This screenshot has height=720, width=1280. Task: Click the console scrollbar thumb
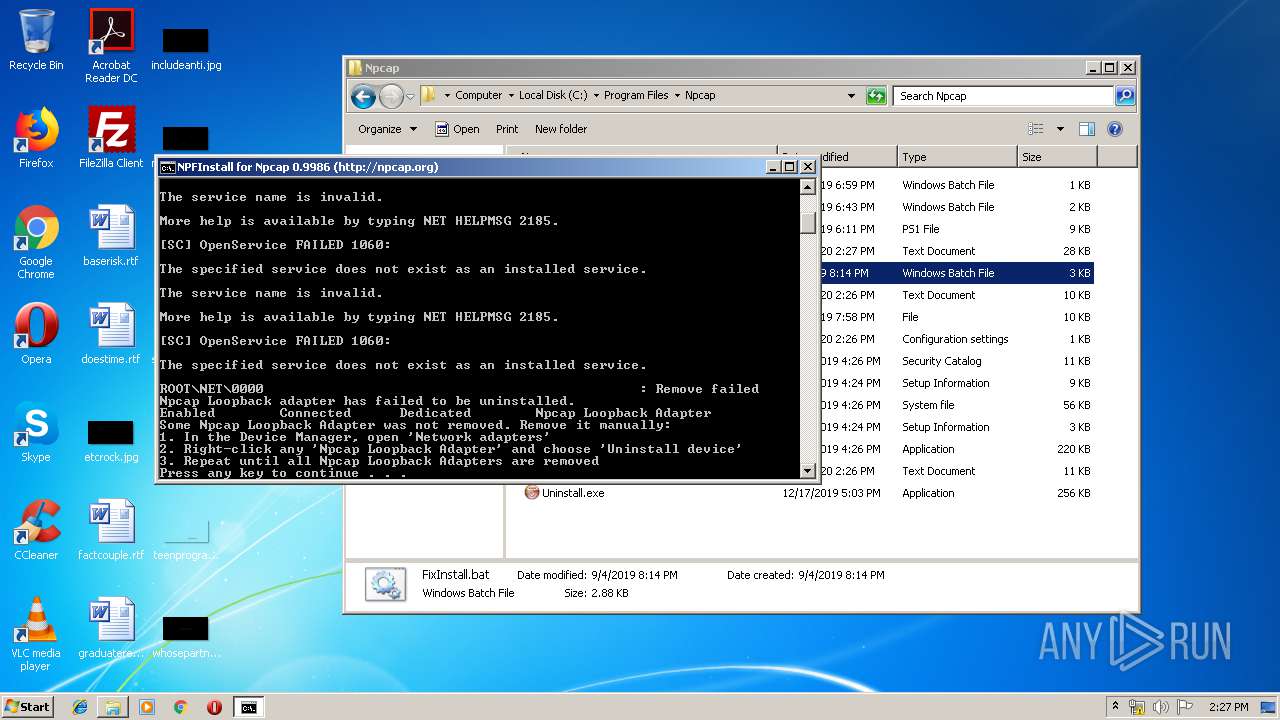point(808,222)
